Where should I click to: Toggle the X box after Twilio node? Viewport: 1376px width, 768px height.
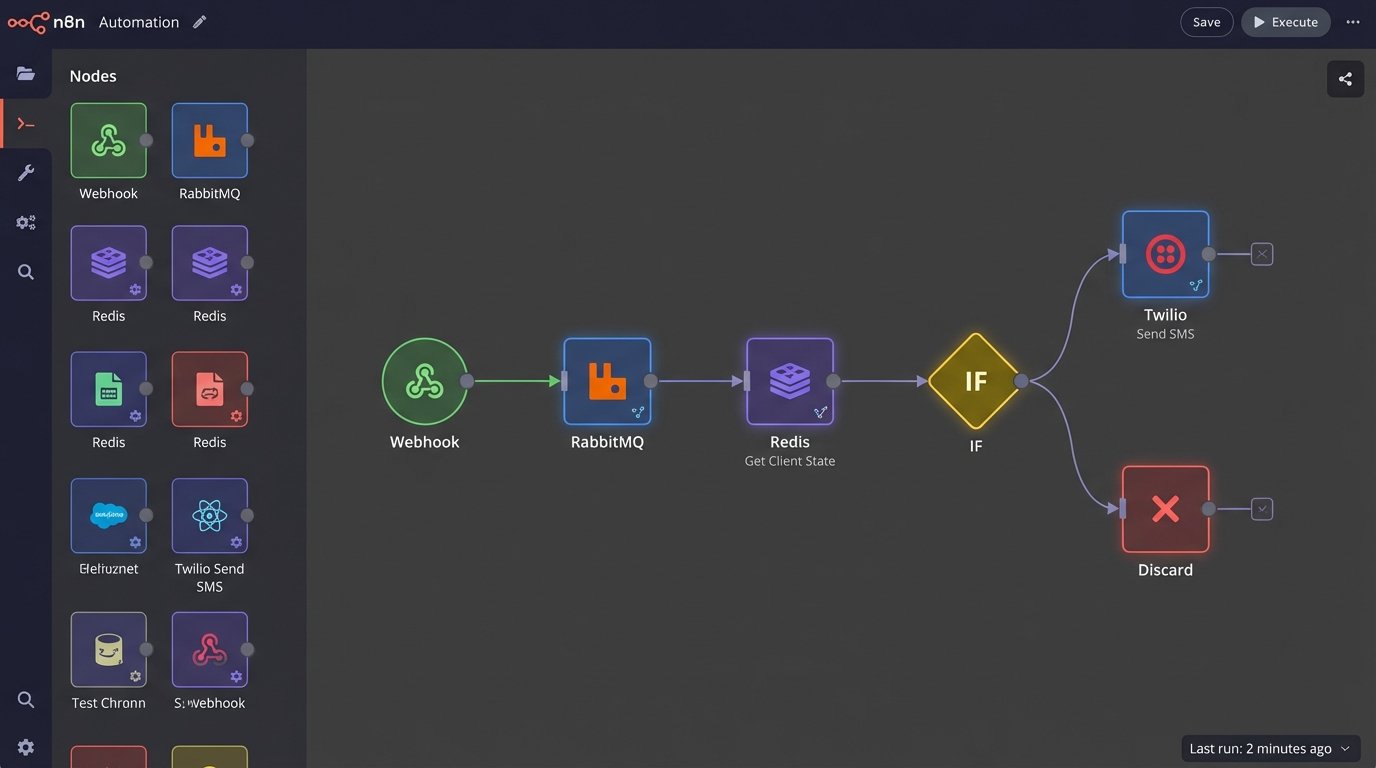pos(1262,254)
